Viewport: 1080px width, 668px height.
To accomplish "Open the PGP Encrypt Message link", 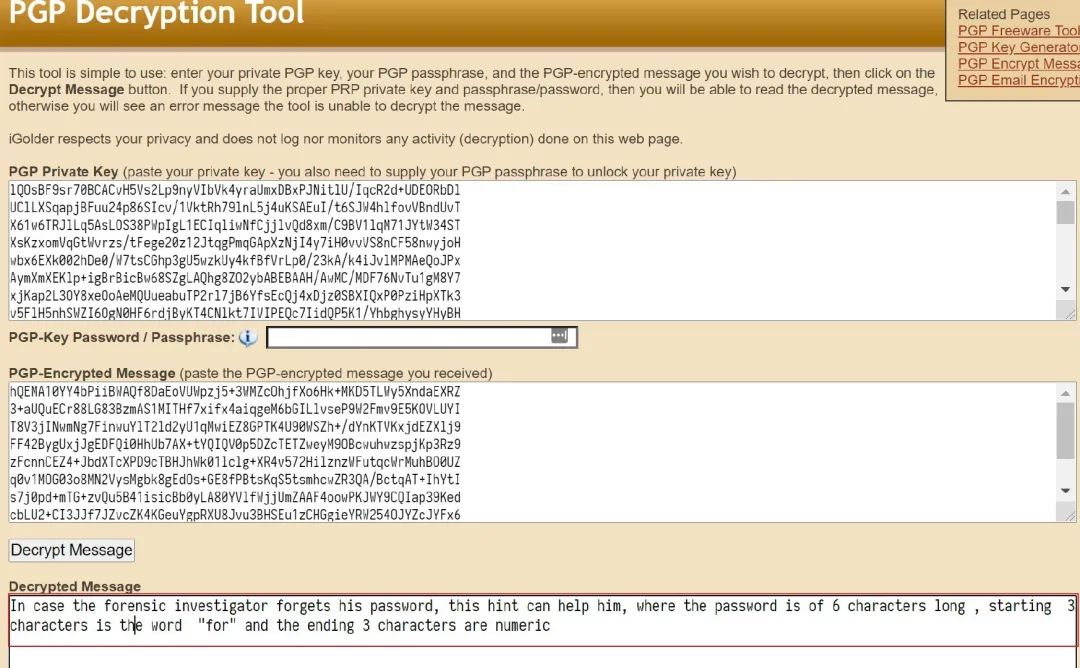I will coord(1019,64).
